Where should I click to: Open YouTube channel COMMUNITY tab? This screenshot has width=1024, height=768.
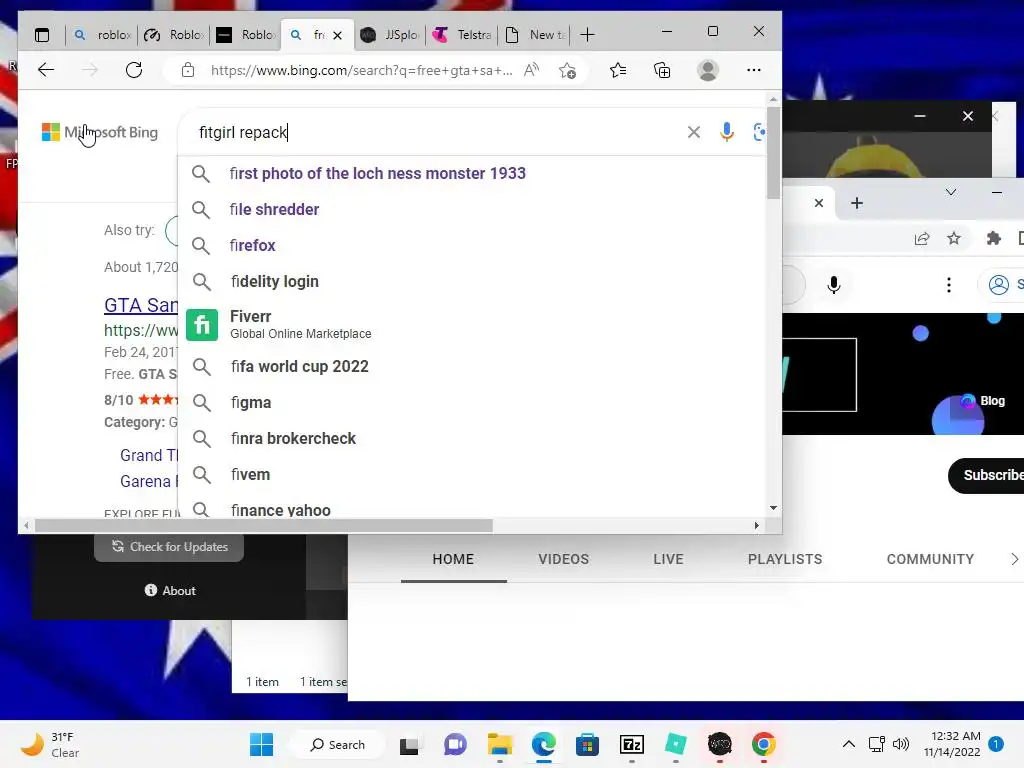[x=930, y=560]
